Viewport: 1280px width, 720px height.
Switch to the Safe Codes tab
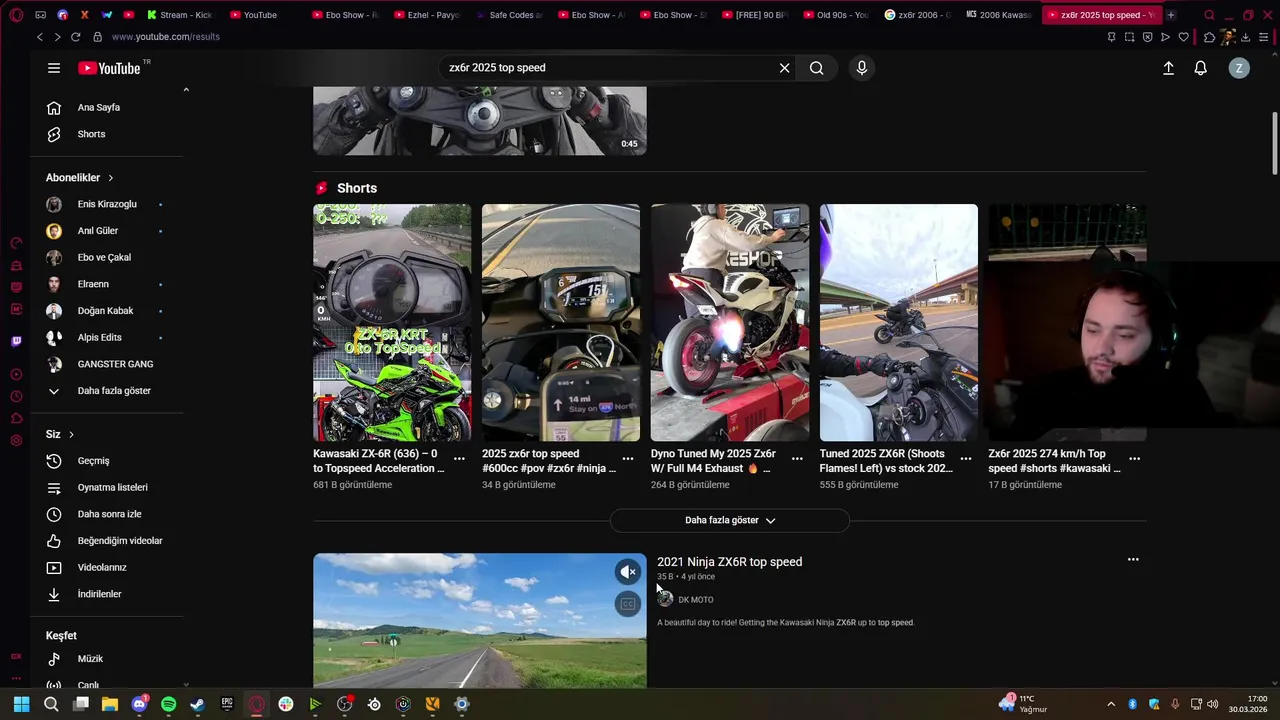pos(510,15)
